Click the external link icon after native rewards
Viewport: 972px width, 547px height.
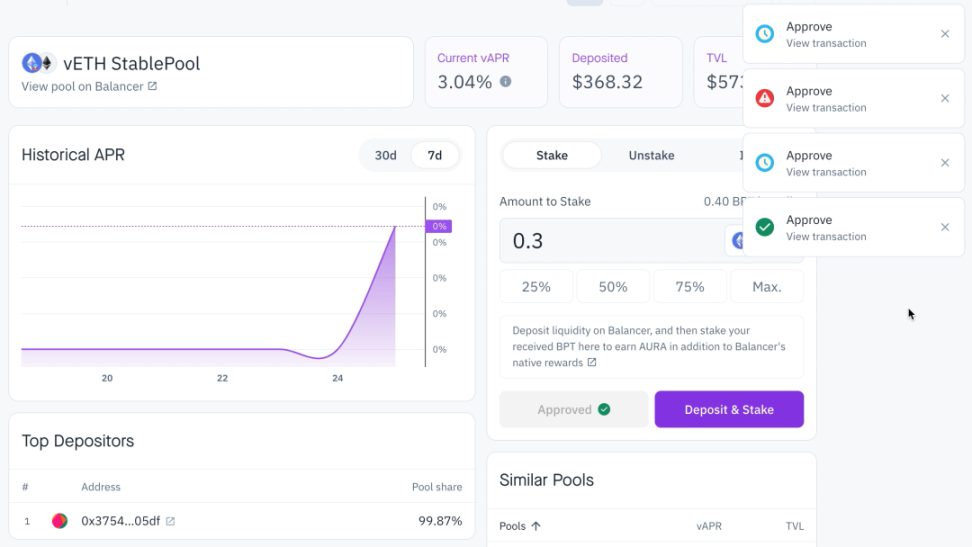pos(592,363)
